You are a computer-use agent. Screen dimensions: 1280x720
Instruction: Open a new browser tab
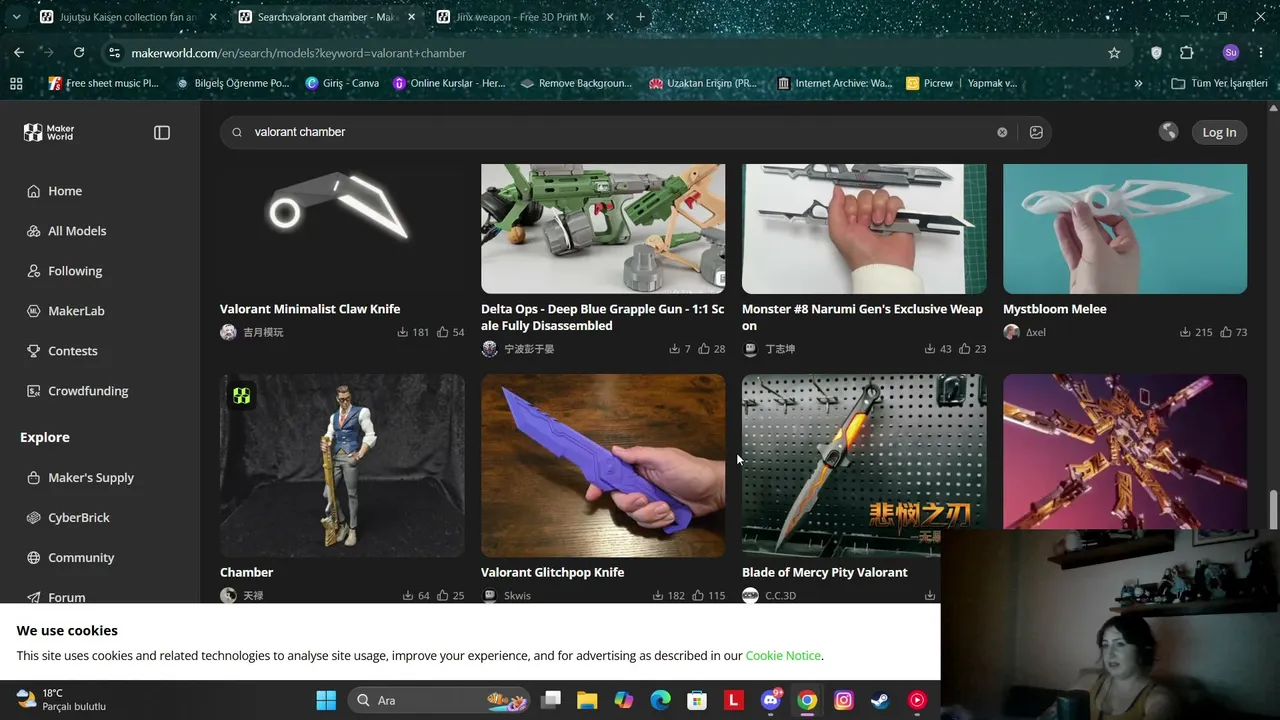click(641, 17)
